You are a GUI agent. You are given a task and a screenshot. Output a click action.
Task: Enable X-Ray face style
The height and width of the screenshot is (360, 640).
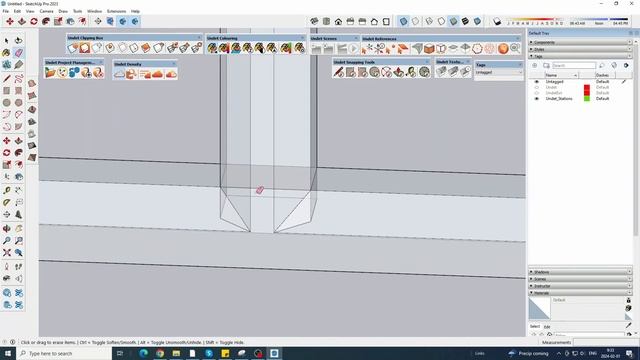403,21
